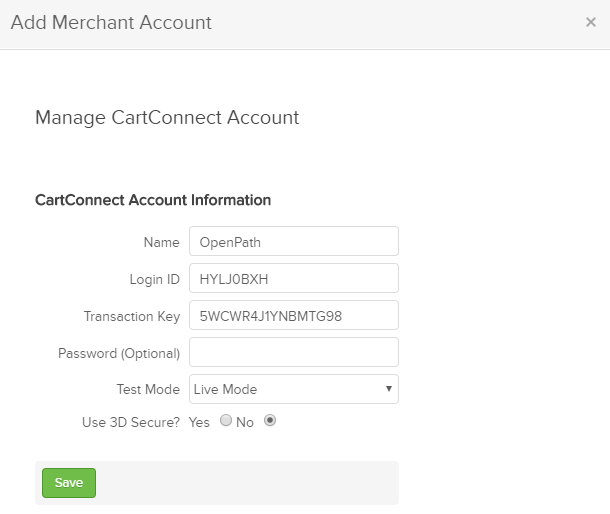Image resolution: width=610 pixels, height=514 pixels.
Task: Click the 'Transaction Key' field label
Action: (132, 316)
